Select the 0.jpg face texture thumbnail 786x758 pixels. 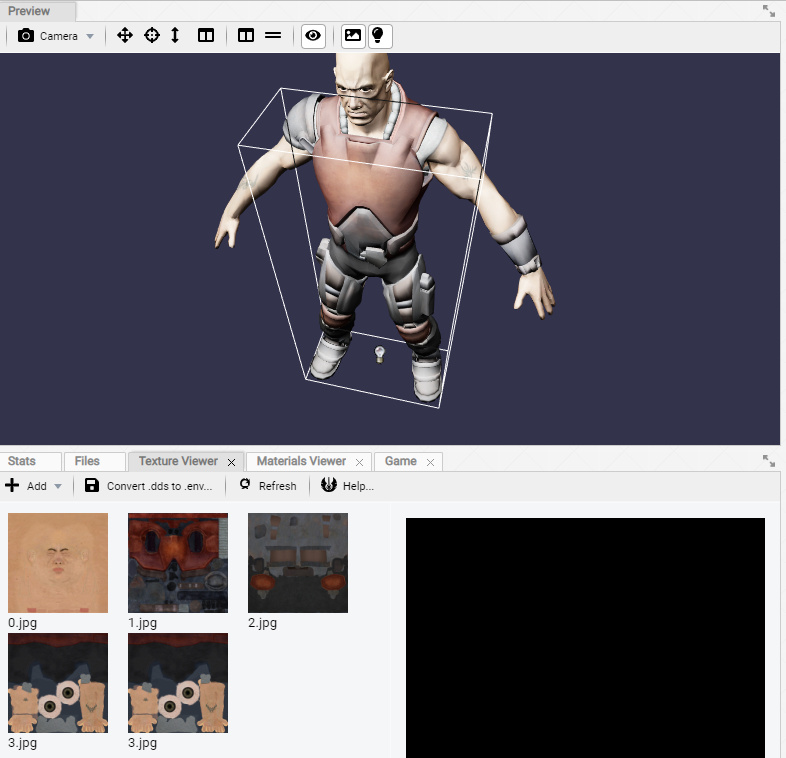point(58,562)
